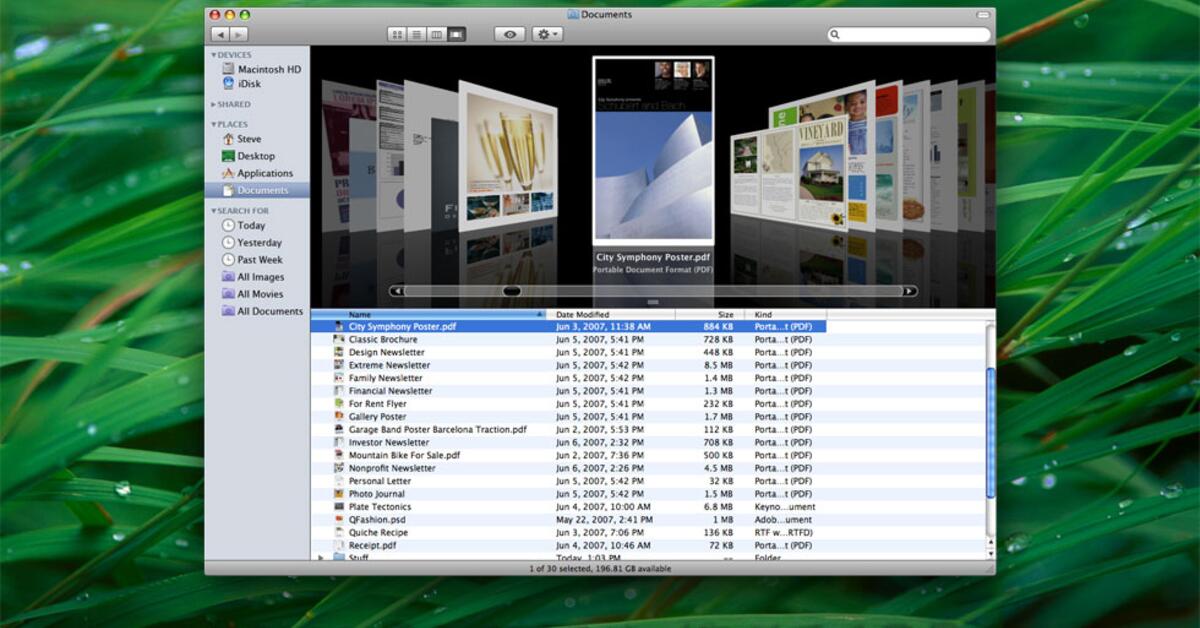Select the City Symphony Poster thumbnail
The image size is (1200, 628).
pos(655,150)
